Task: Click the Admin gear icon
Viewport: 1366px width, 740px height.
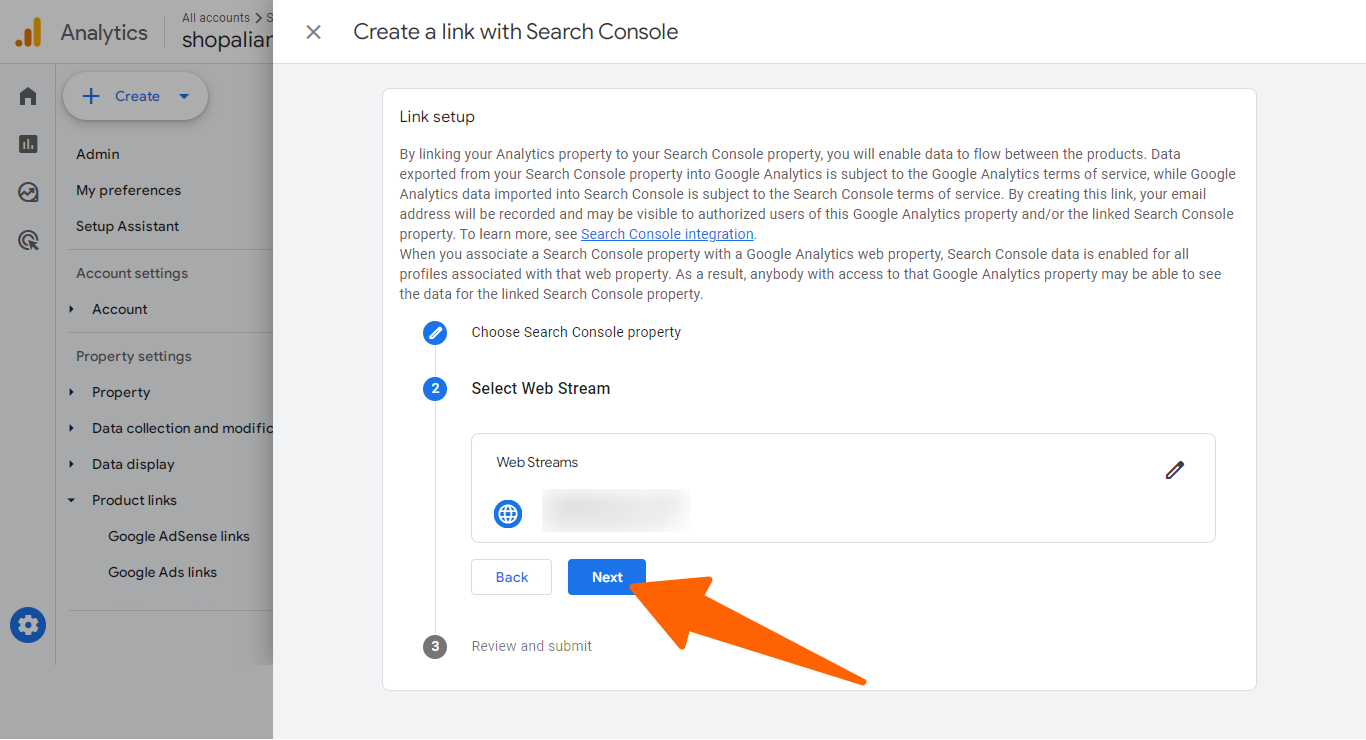Action: pos(28,626)
